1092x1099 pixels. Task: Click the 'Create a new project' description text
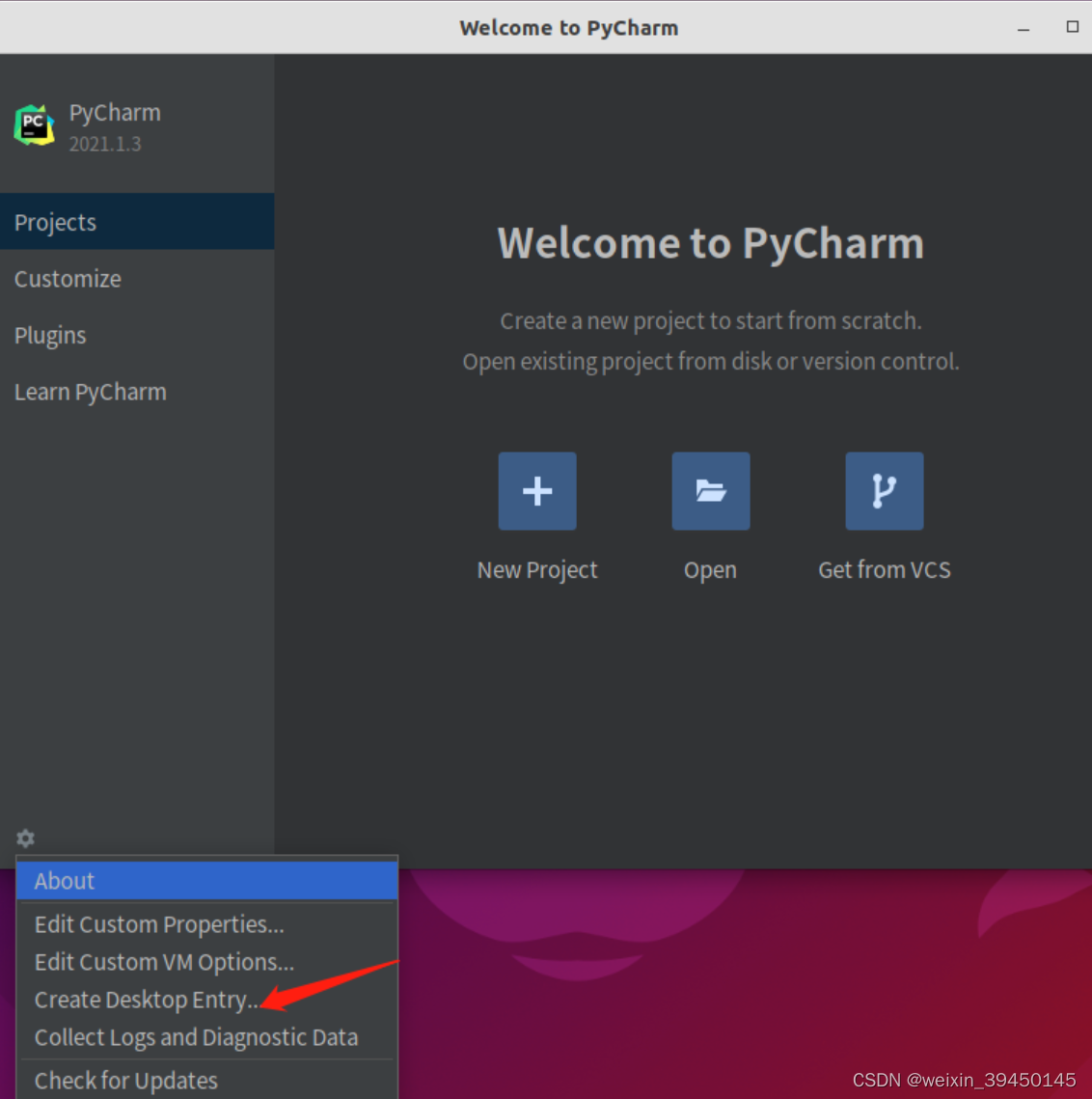tap(711, 320)
